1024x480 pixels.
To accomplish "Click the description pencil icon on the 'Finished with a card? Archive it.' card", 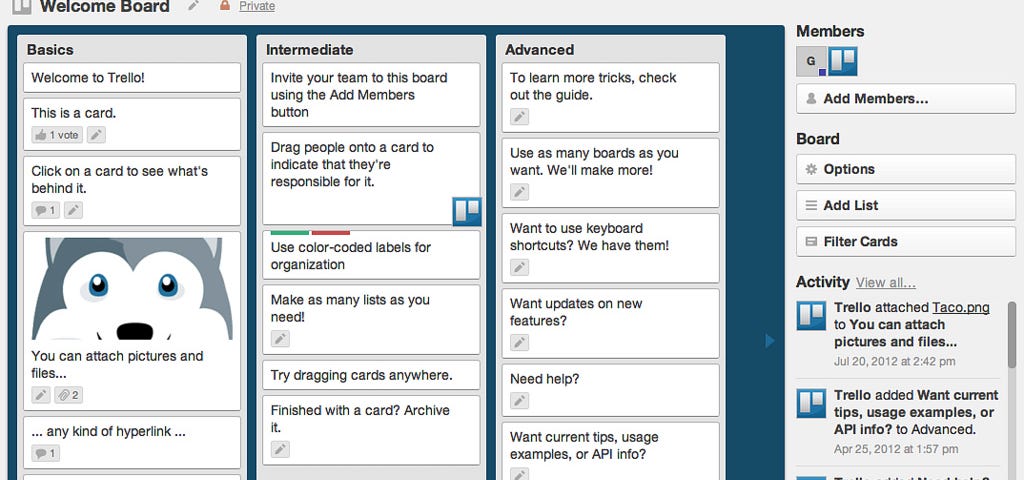I will [280, 449].
